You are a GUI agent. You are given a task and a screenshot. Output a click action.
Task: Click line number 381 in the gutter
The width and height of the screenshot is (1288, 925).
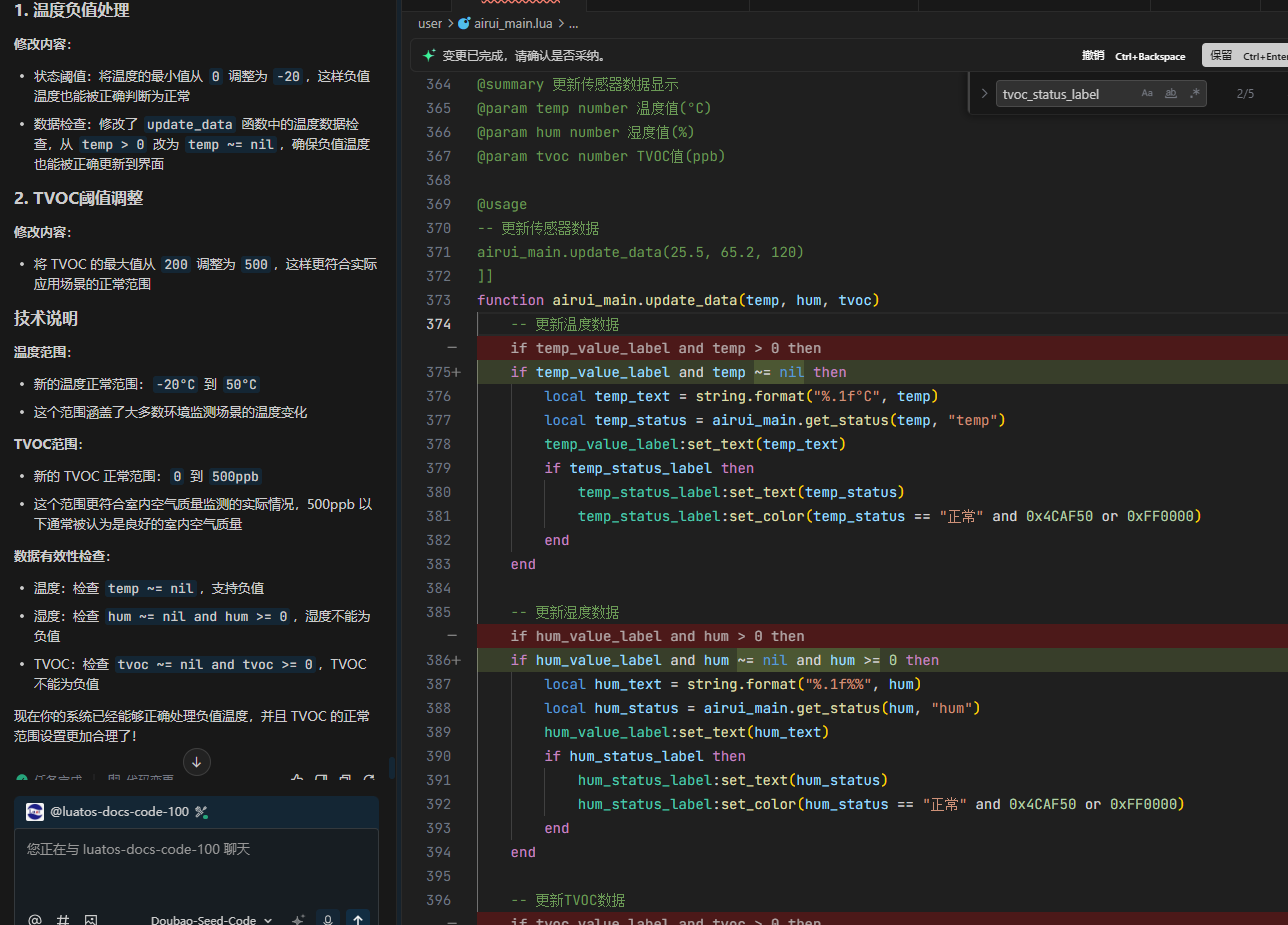tap(438, 516)
